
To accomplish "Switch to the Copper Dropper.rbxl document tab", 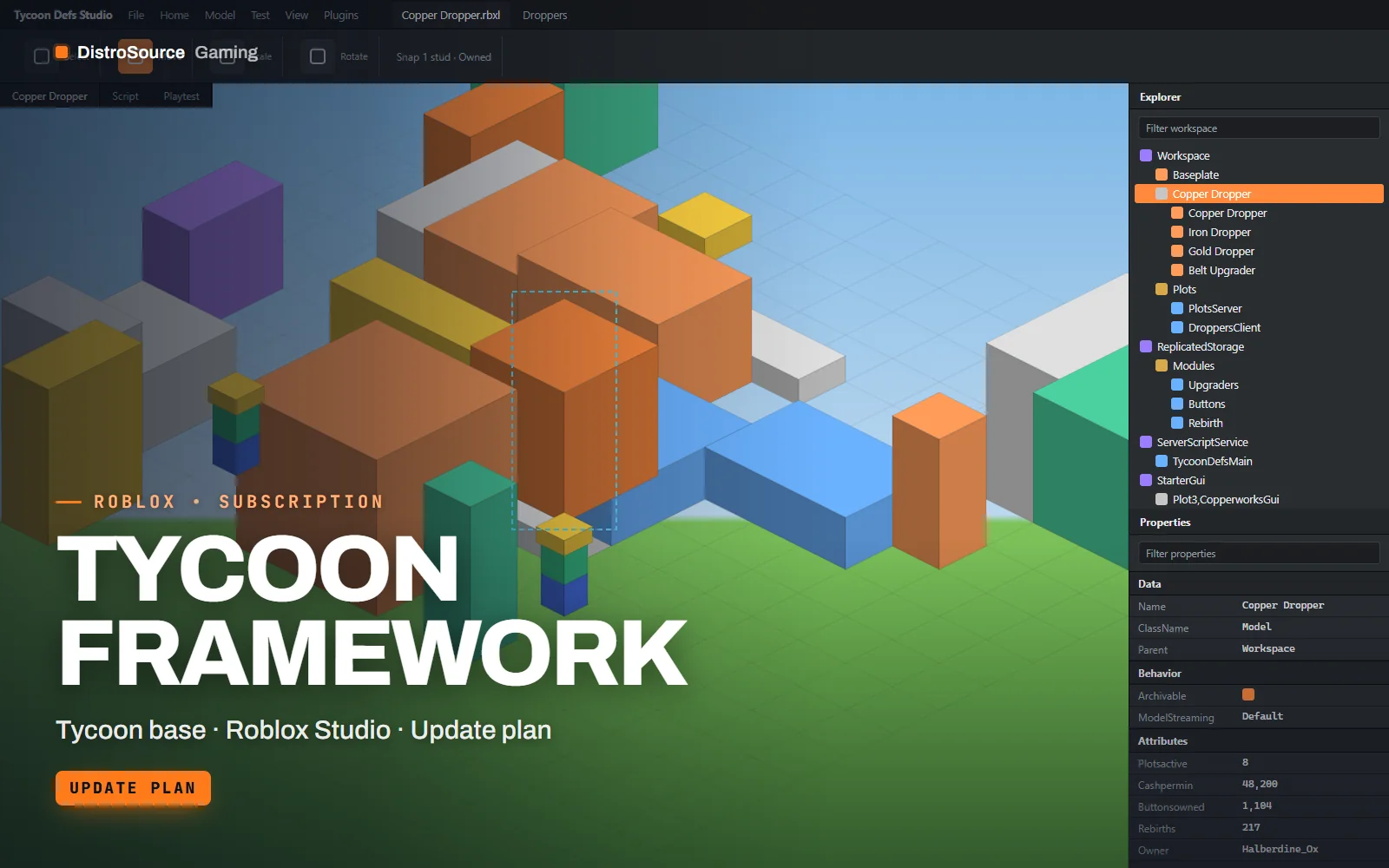I will click(x=451, y=15).
